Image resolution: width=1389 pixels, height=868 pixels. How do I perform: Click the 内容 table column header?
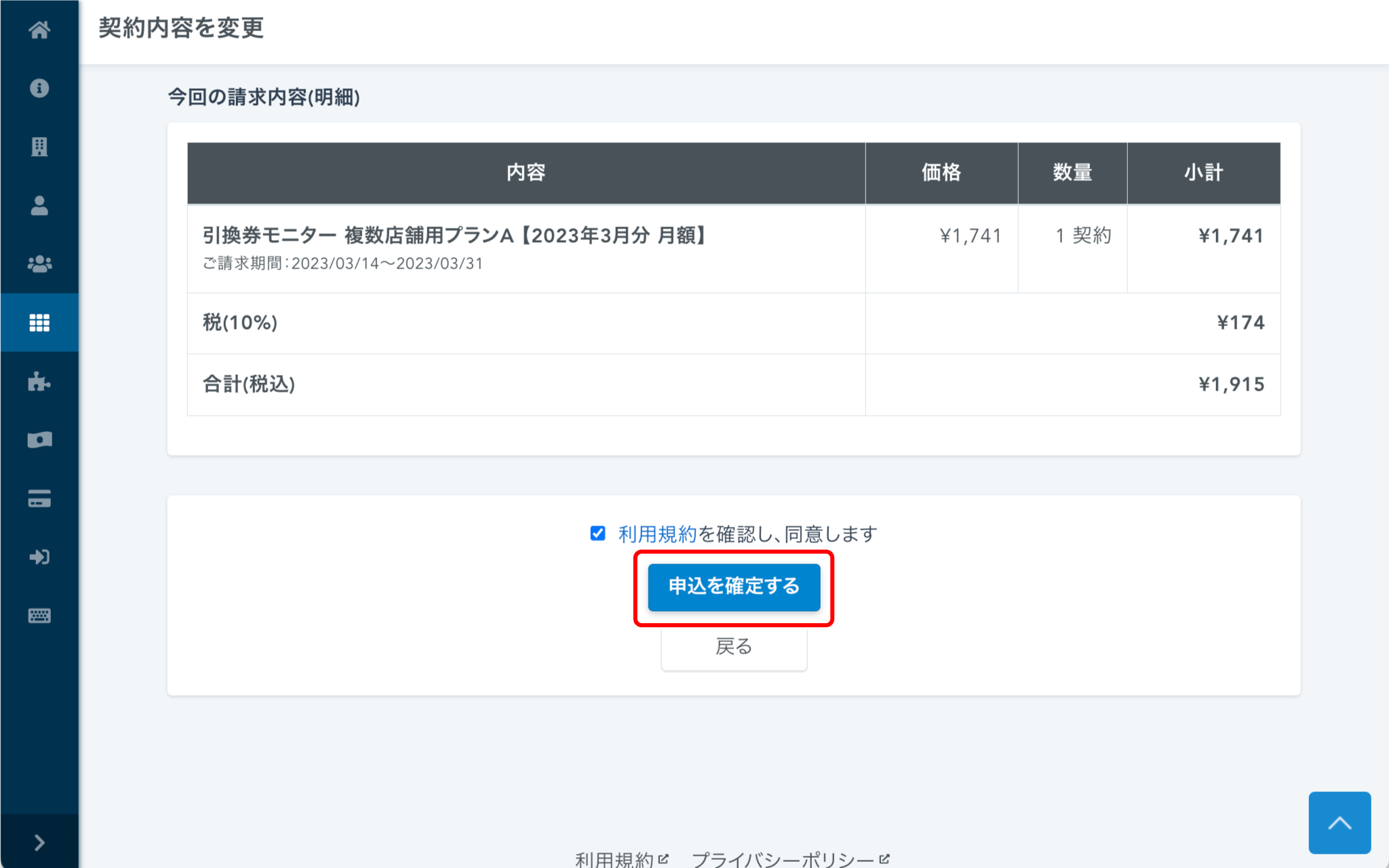(526, 173)
